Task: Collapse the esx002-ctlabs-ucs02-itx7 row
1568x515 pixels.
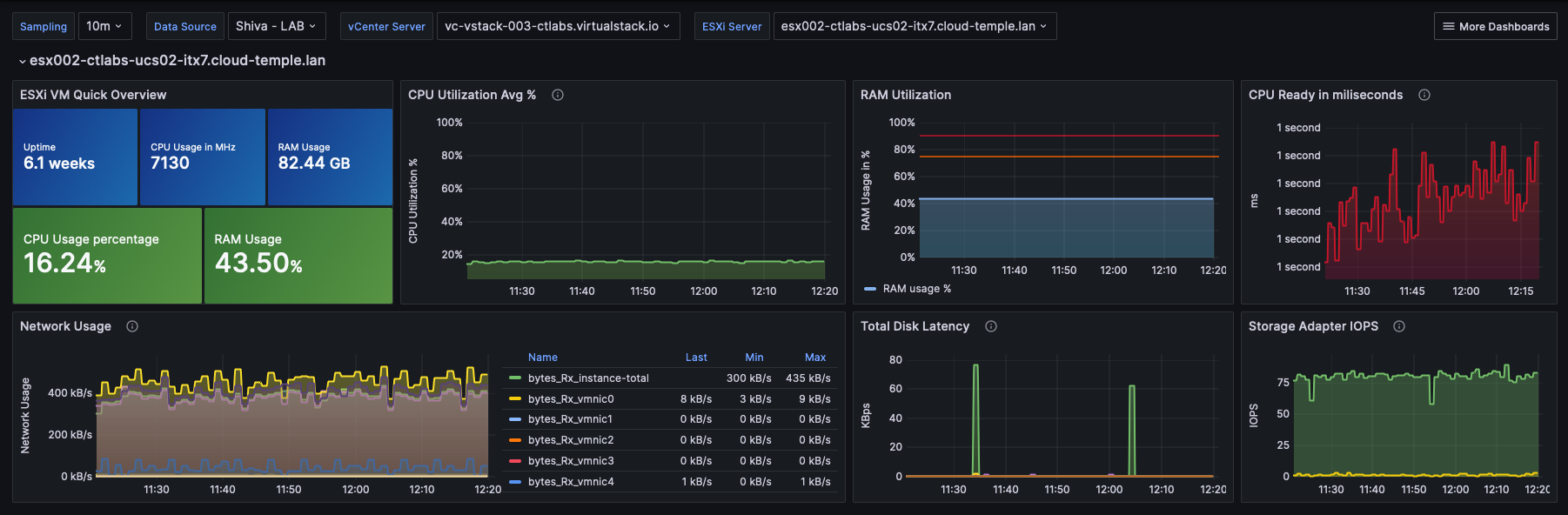Action: (x=23, y=61)
